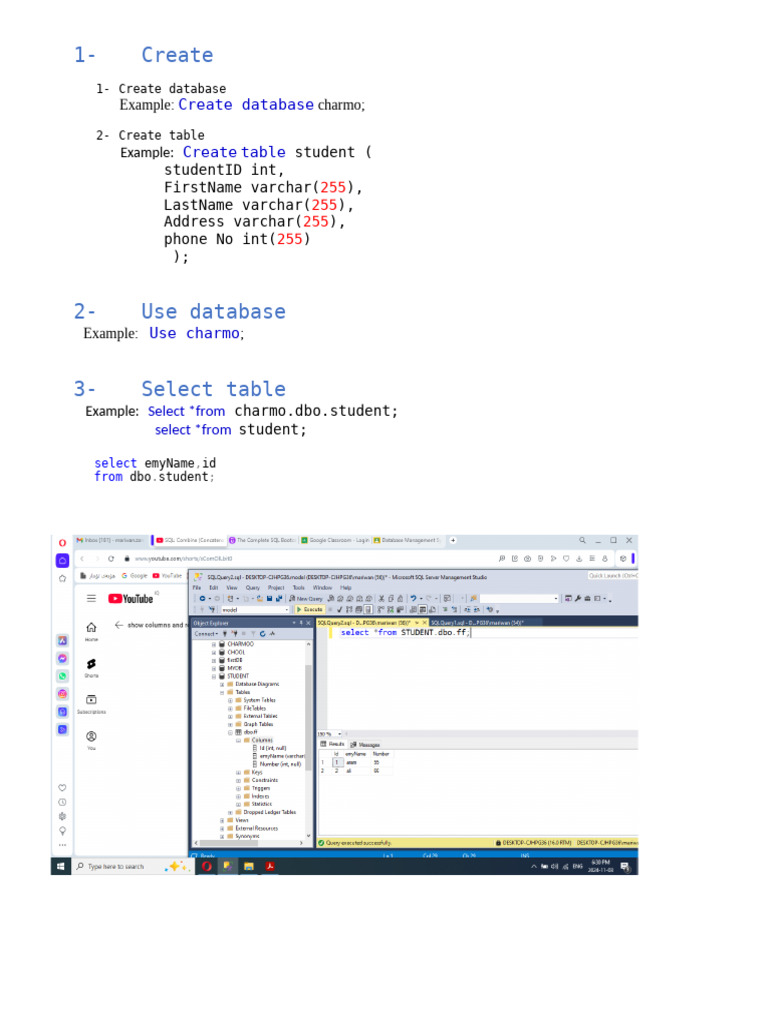Select the MYDB database node
768x1024 pixels.
231,668
